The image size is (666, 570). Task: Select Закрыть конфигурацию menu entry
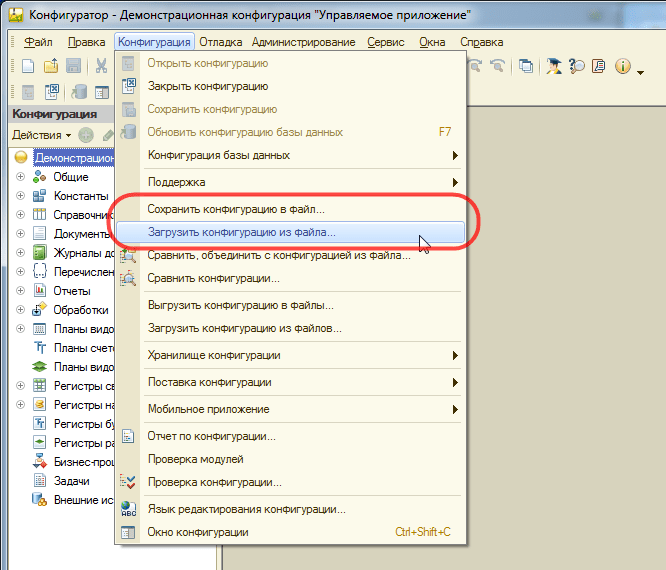coord(291,86)
